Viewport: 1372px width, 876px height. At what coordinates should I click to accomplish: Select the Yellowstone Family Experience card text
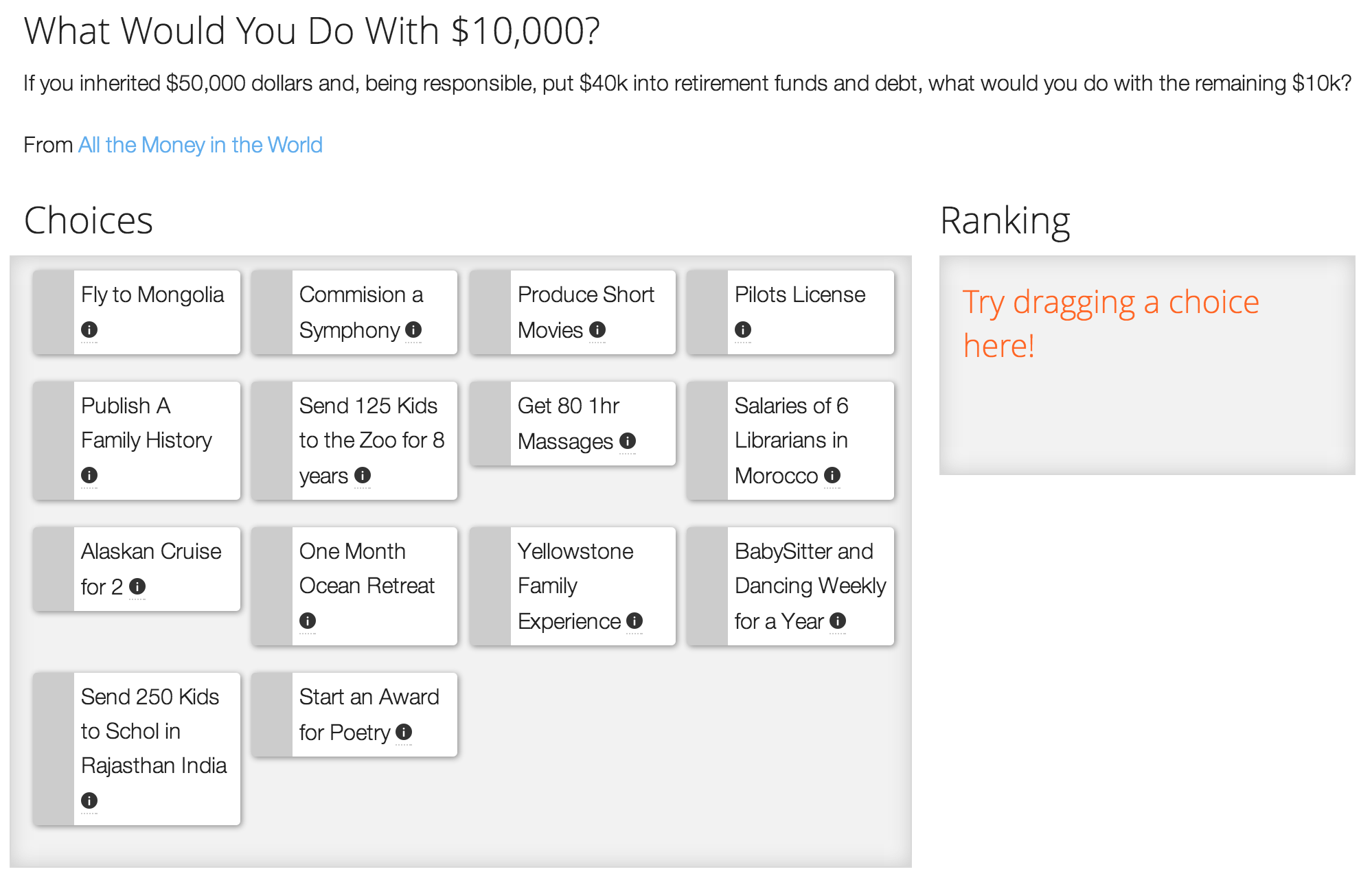coord(575,585)
